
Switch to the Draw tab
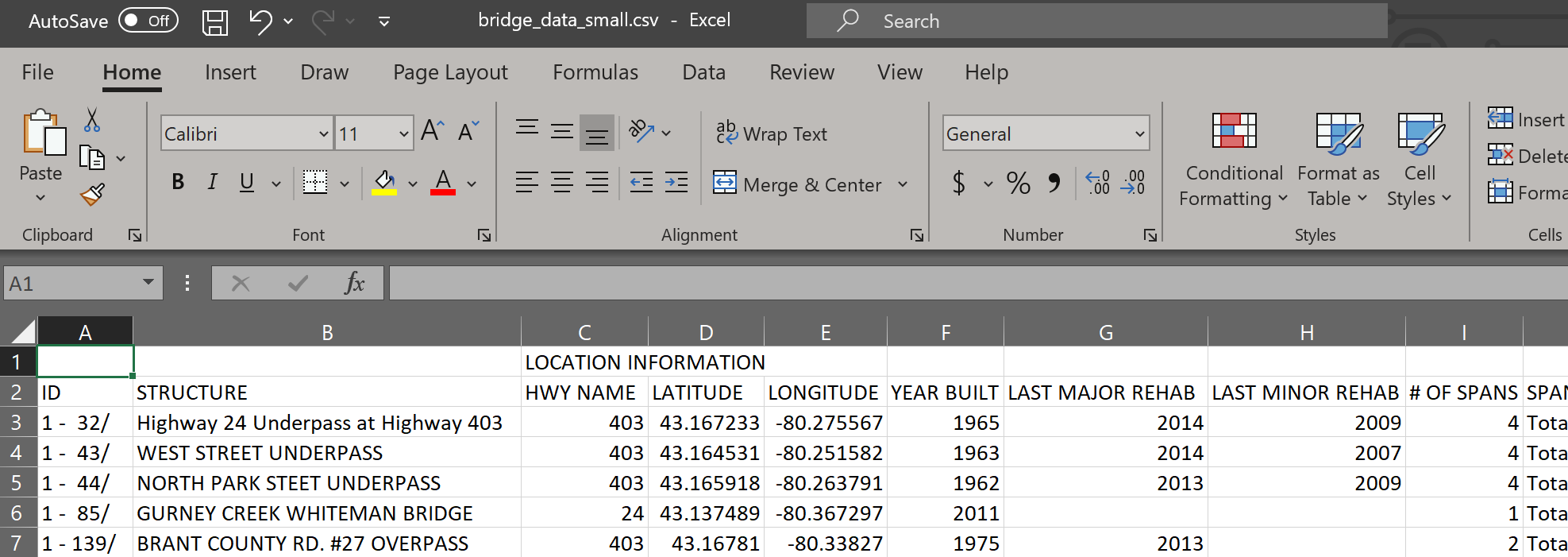(324, 72)
